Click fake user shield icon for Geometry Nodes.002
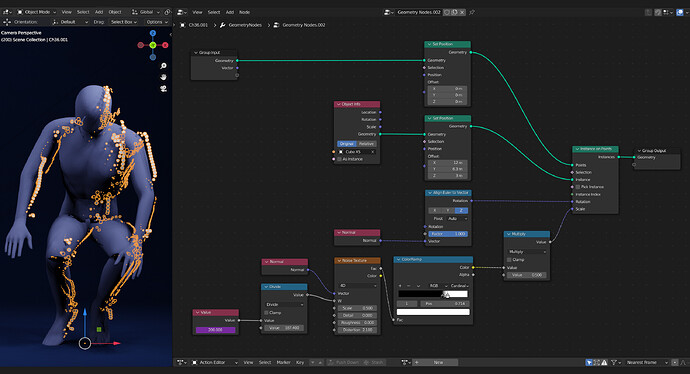 click(x=447, y=12)
